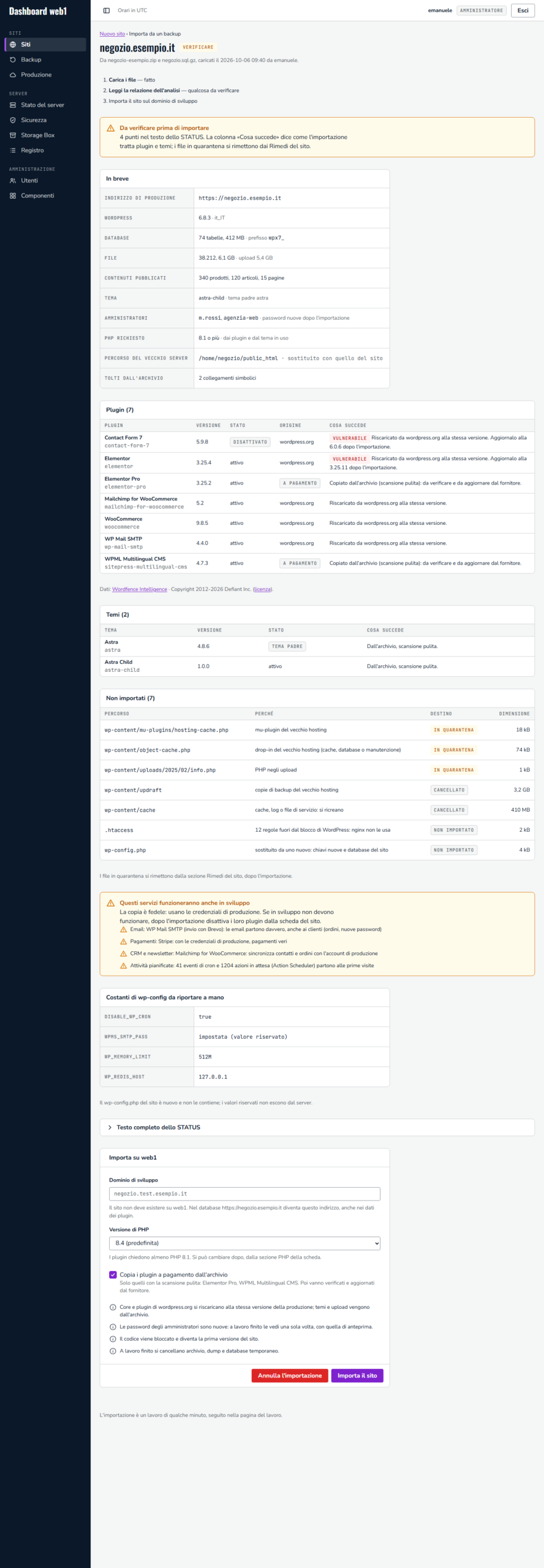Click the Registro list icon
Screen dimensions: 544x1568
pos(13,151)
